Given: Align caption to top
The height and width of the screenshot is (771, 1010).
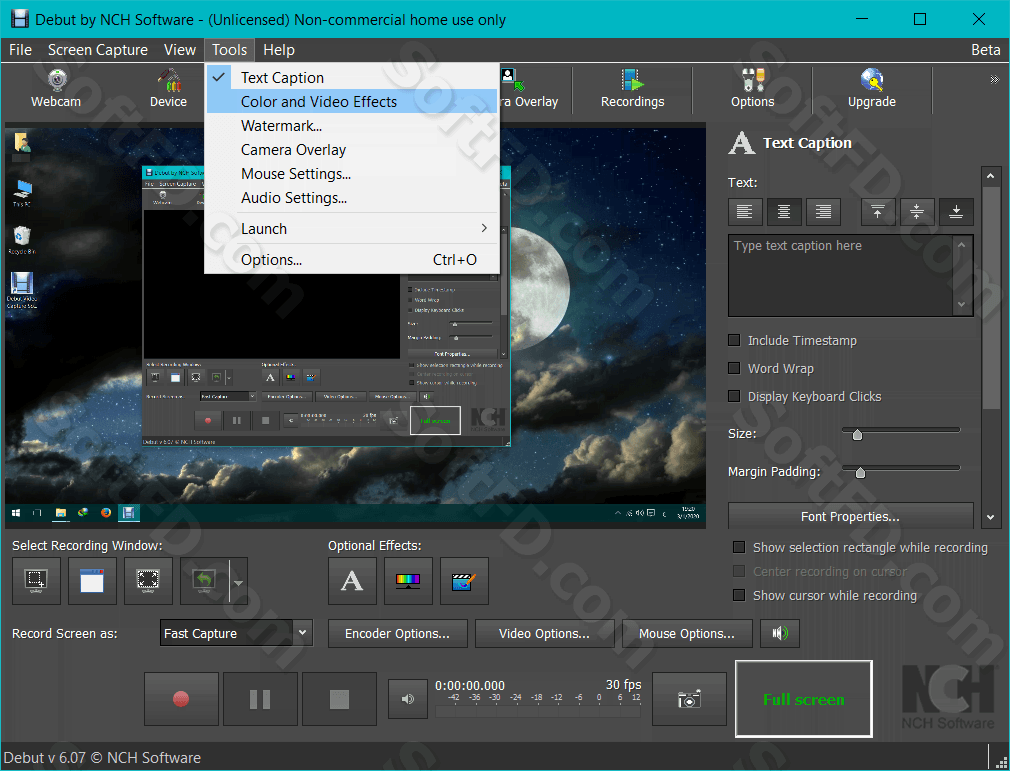Looking at the screenshot, I should tap(878, 211).
